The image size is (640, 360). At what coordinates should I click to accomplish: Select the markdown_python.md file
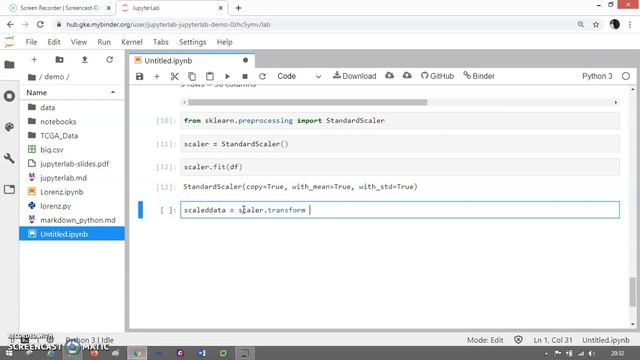71,220
